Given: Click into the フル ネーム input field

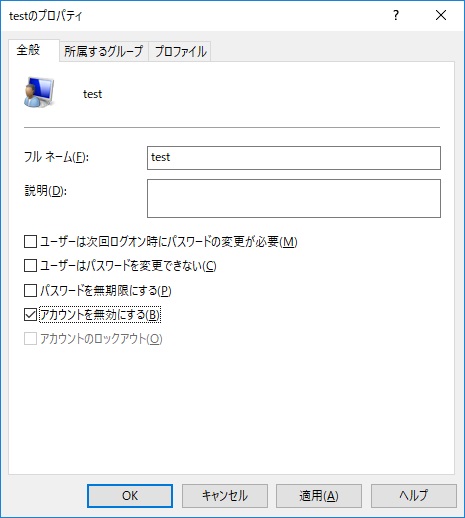Looking at the screenshot, I should (294, 158).
